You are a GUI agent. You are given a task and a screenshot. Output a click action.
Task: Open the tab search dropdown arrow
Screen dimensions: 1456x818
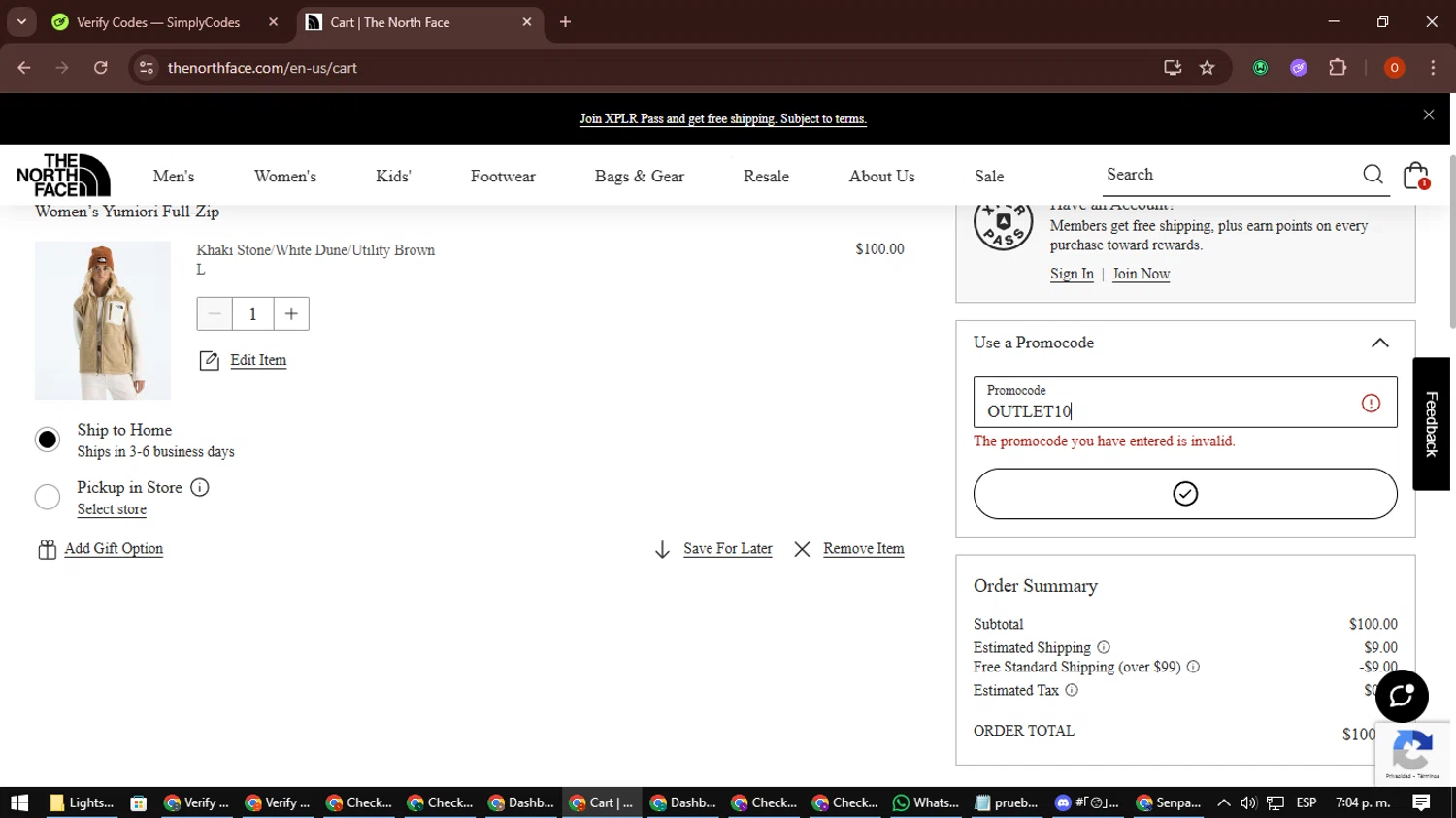(21, 21)
